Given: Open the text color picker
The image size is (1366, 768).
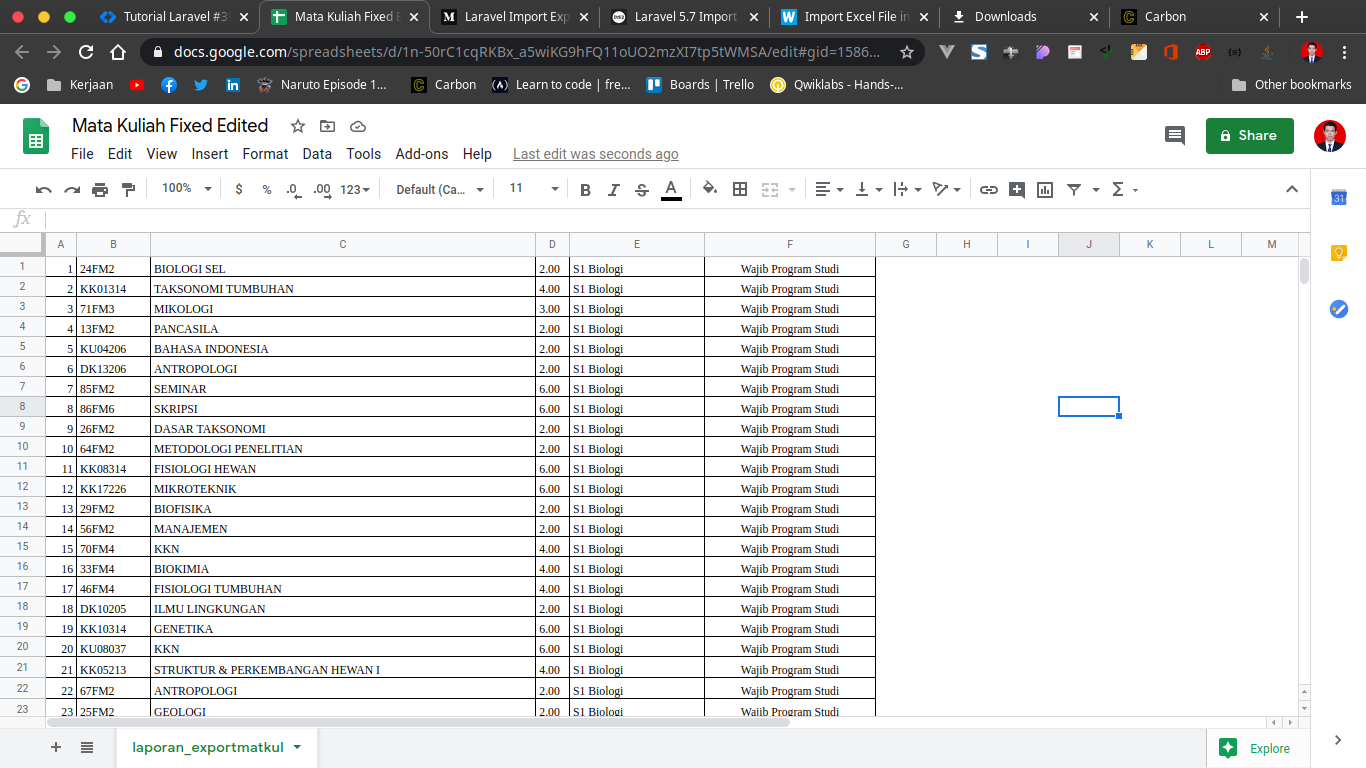Looking at the screenshot, I should [x=671, y=189].
